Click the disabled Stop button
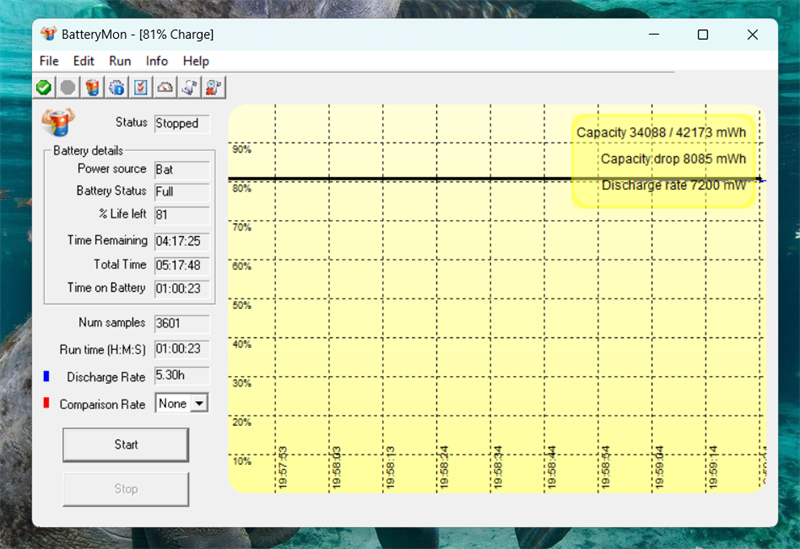 (126, 489)
